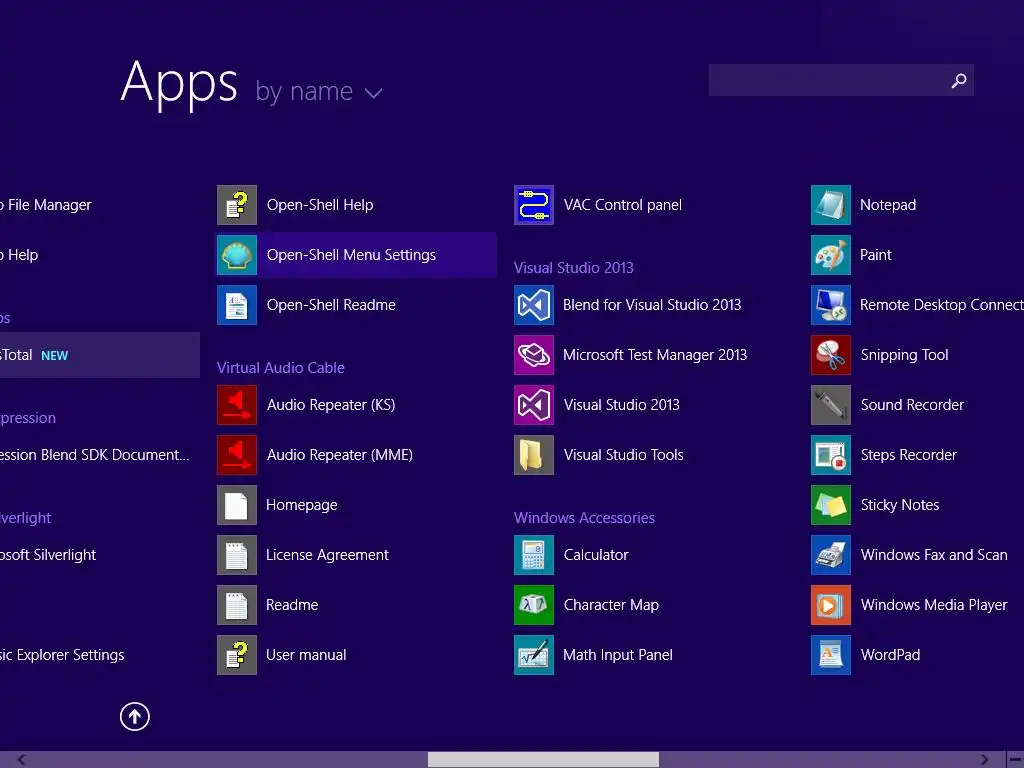Open the Virtual Audio Cable Readme icon

[x=236, y=605]
